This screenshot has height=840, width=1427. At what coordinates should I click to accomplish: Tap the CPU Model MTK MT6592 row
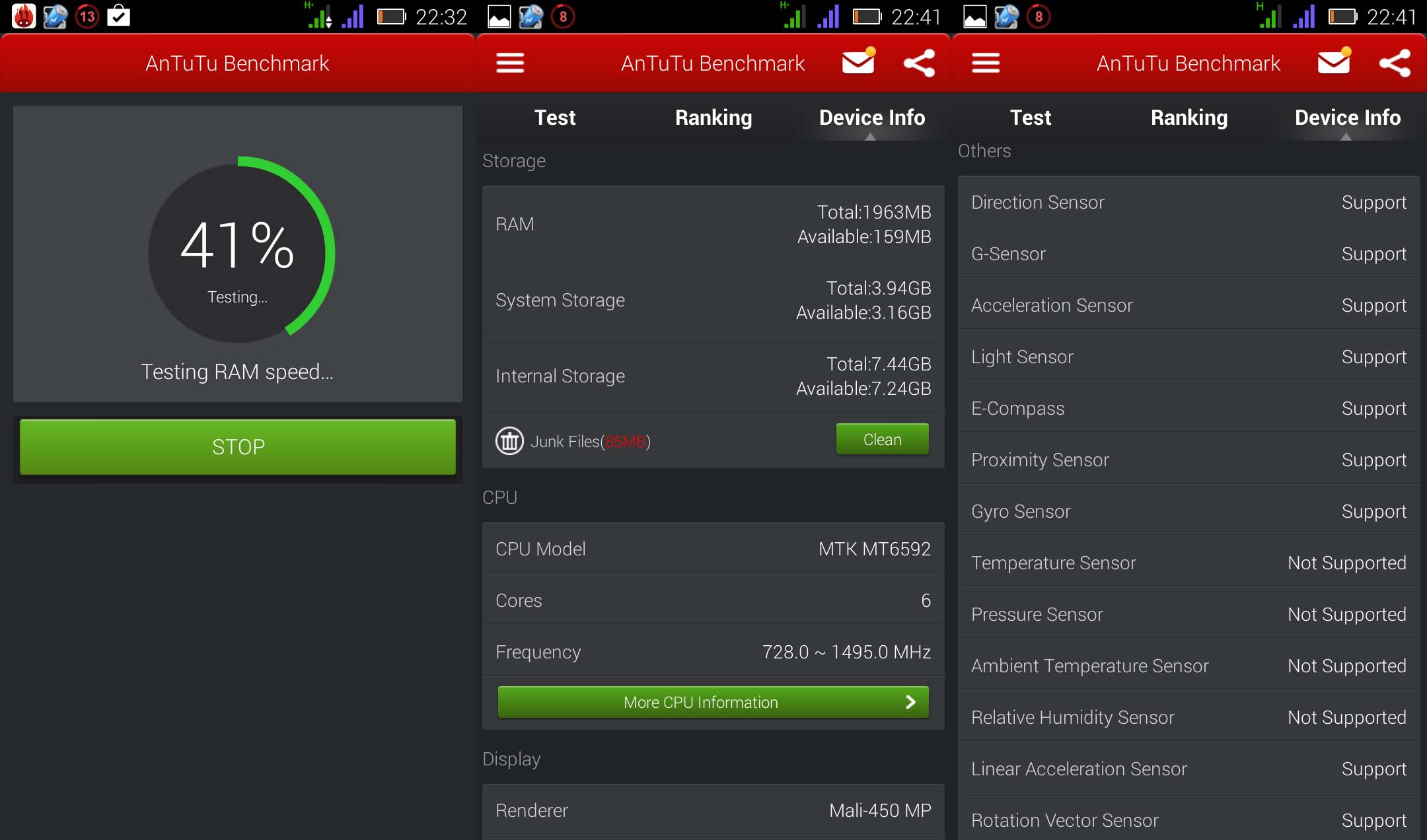pyautogui.click(x=713, y=549)
